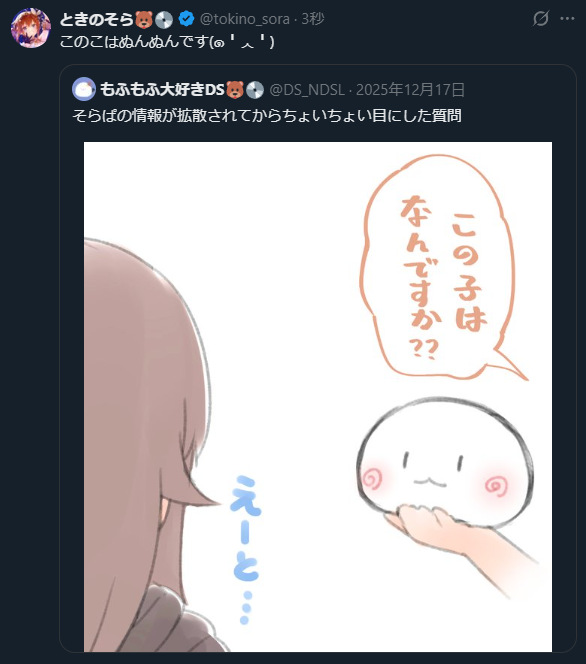The image size is (586, 664).
Task: Click the この子はなんですか speech bubble
Action: point(438,268)
